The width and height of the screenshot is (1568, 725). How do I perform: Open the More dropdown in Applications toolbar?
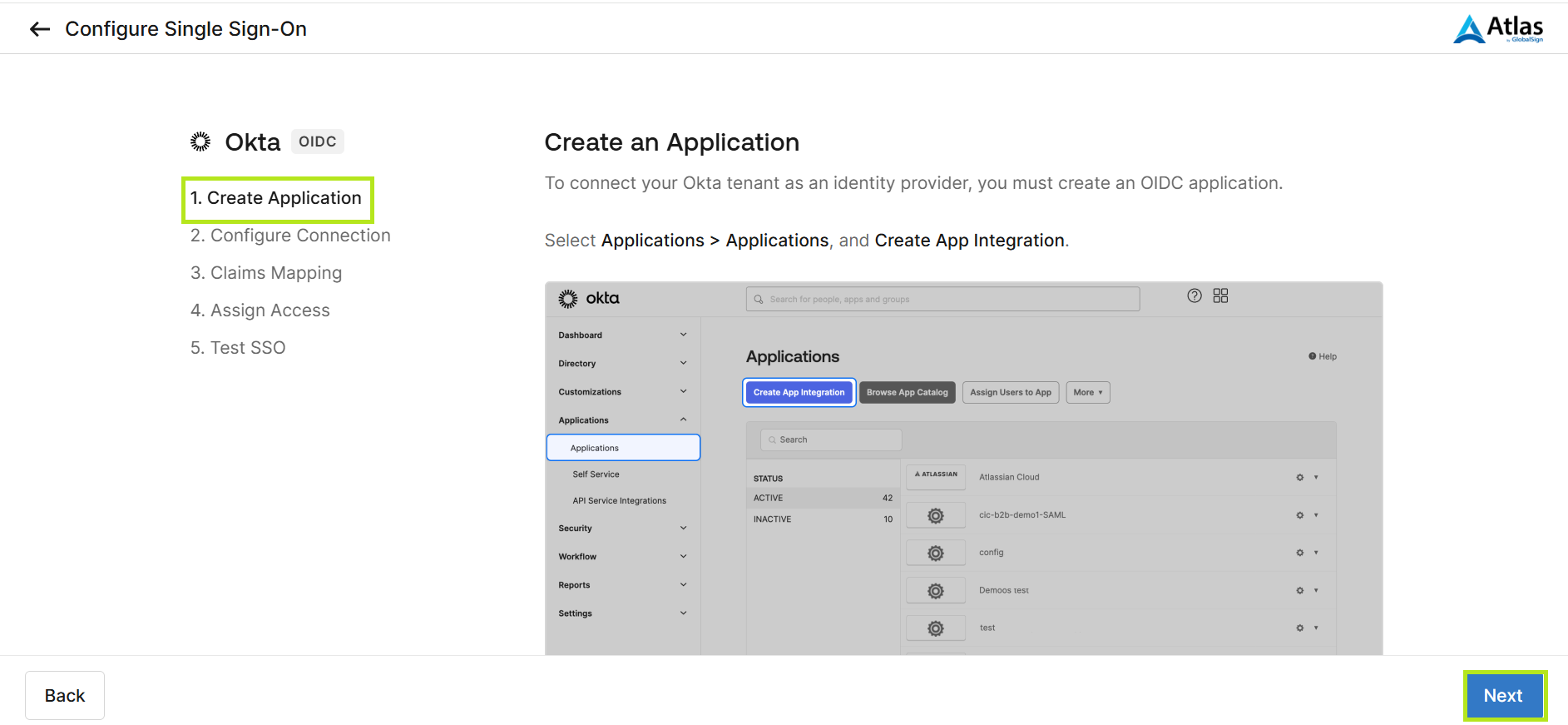[x=1088, y=392]
